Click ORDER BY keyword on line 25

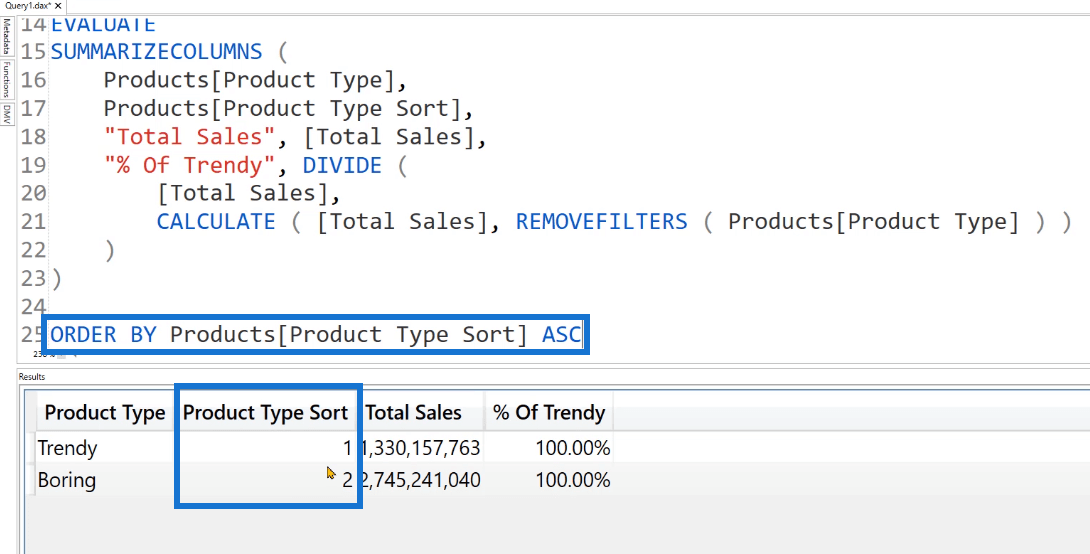(104, 335)
